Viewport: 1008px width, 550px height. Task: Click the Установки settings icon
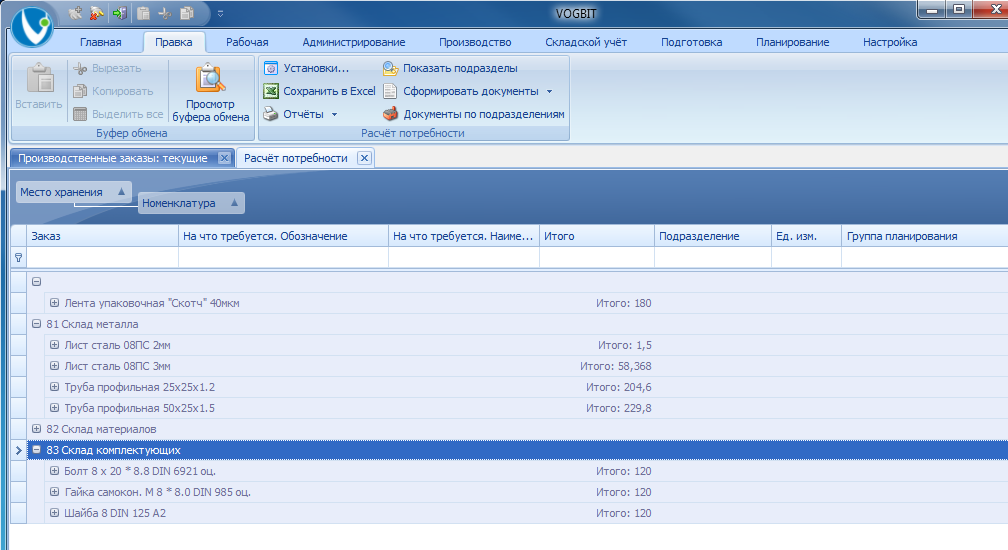(271, 68)
